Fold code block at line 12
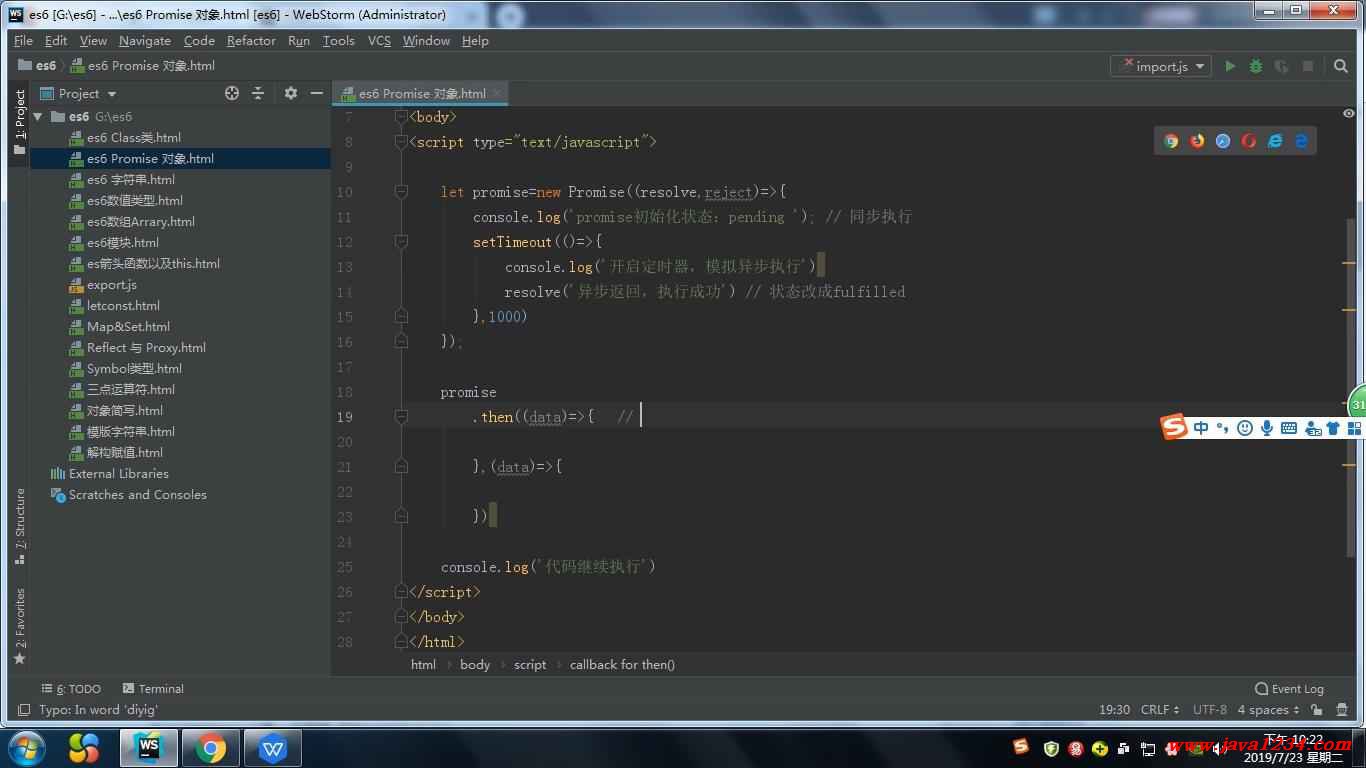This screenshot has width=1366, height=768. pyautogui.click(x=401, y=242)
